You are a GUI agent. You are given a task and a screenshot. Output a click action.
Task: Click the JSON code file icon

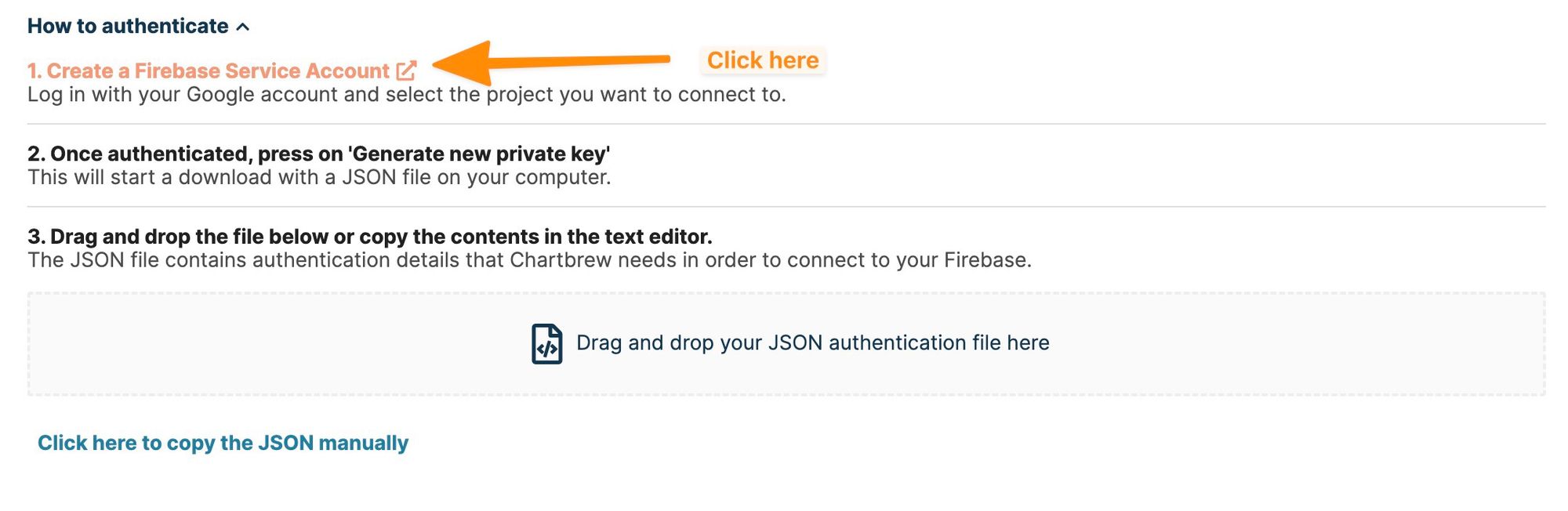click(x=546, y=343)
